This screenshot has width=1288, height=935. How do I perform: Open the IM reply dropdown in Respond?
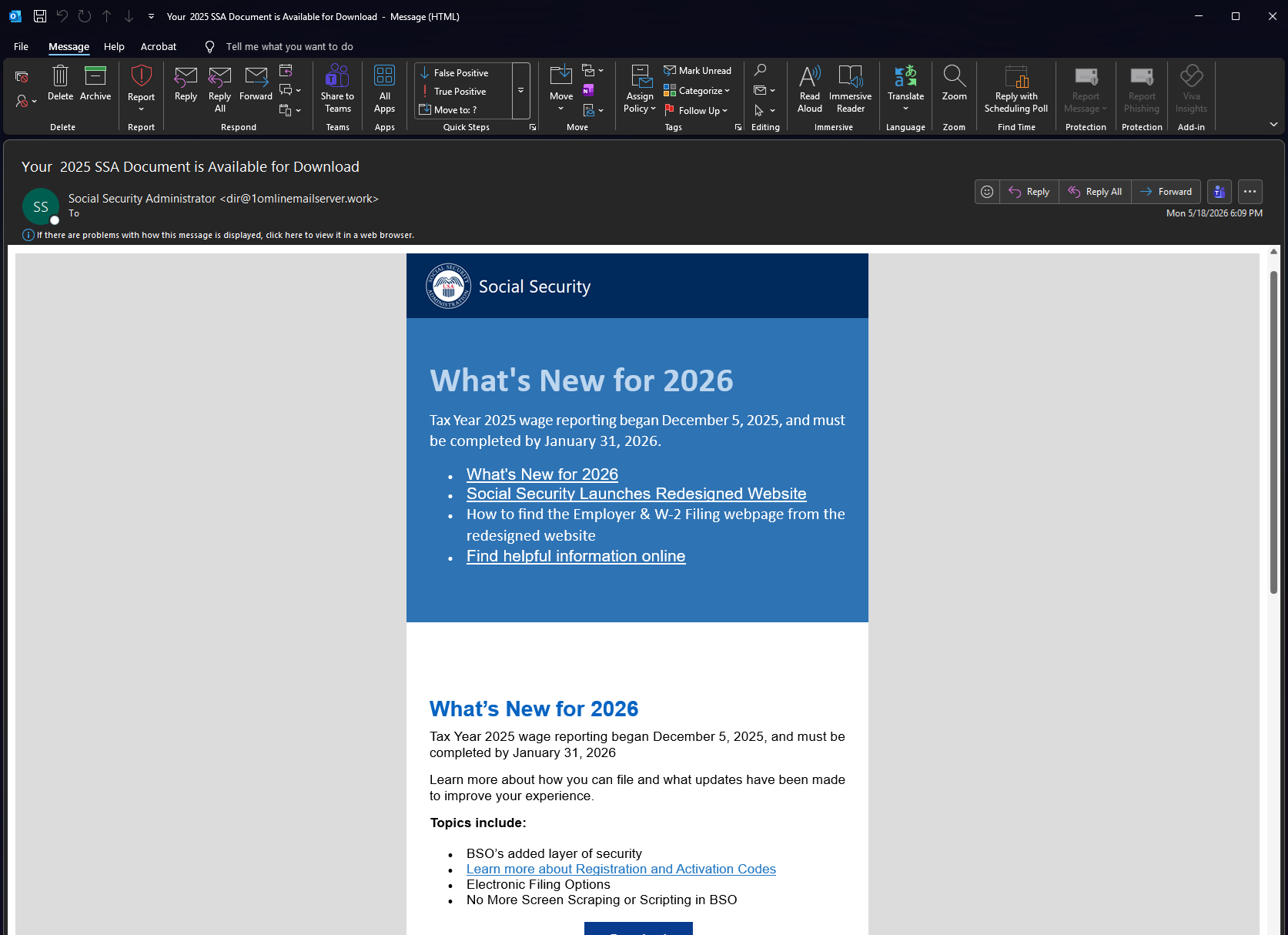(289, 90)
